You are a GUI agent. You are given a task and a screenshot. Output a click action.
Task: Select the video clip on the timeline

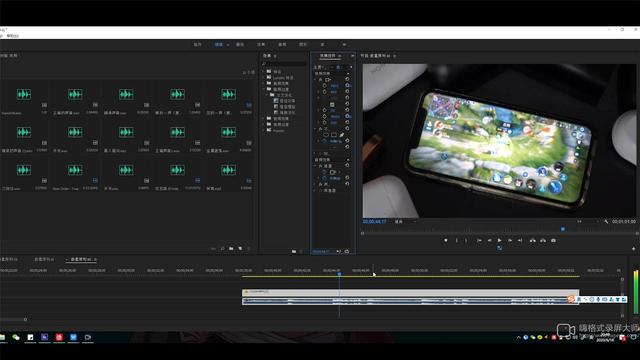tap(410, 292)
